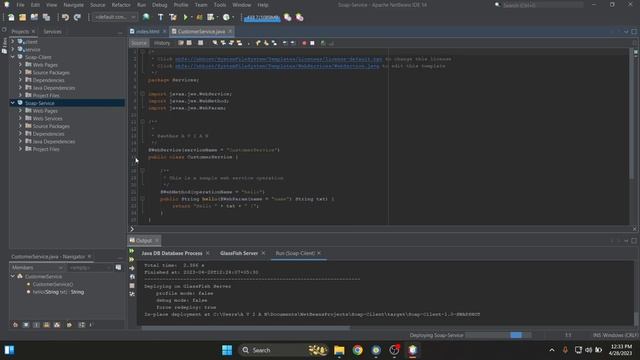Click the Build Project hammer icon
Viewport: 640px width, 360px height.
coord(160,17)
